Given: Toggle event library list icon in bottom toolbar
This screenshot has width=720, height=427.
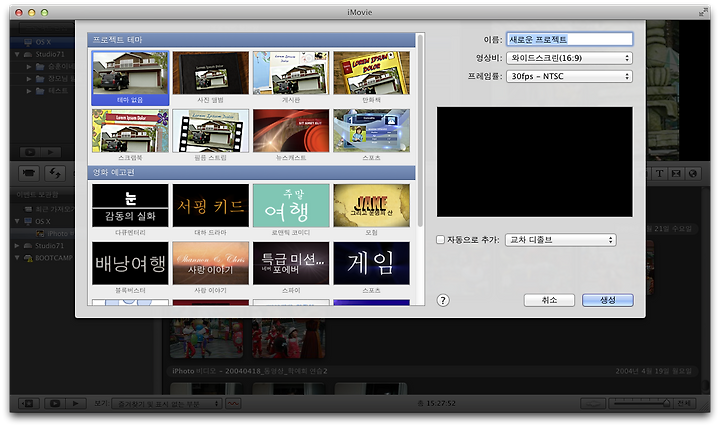Looking at the screenshot, I should tap(28, 404).
